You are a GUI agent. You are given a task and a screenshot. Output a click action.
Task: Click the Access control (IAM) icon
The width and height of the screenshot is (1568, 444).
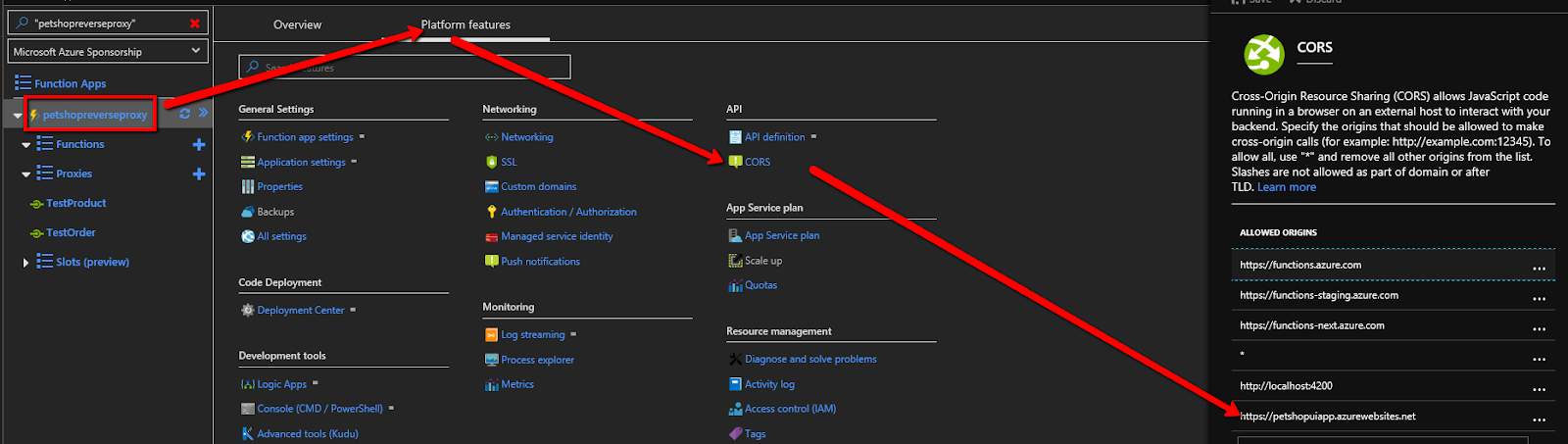pos(735,409)
